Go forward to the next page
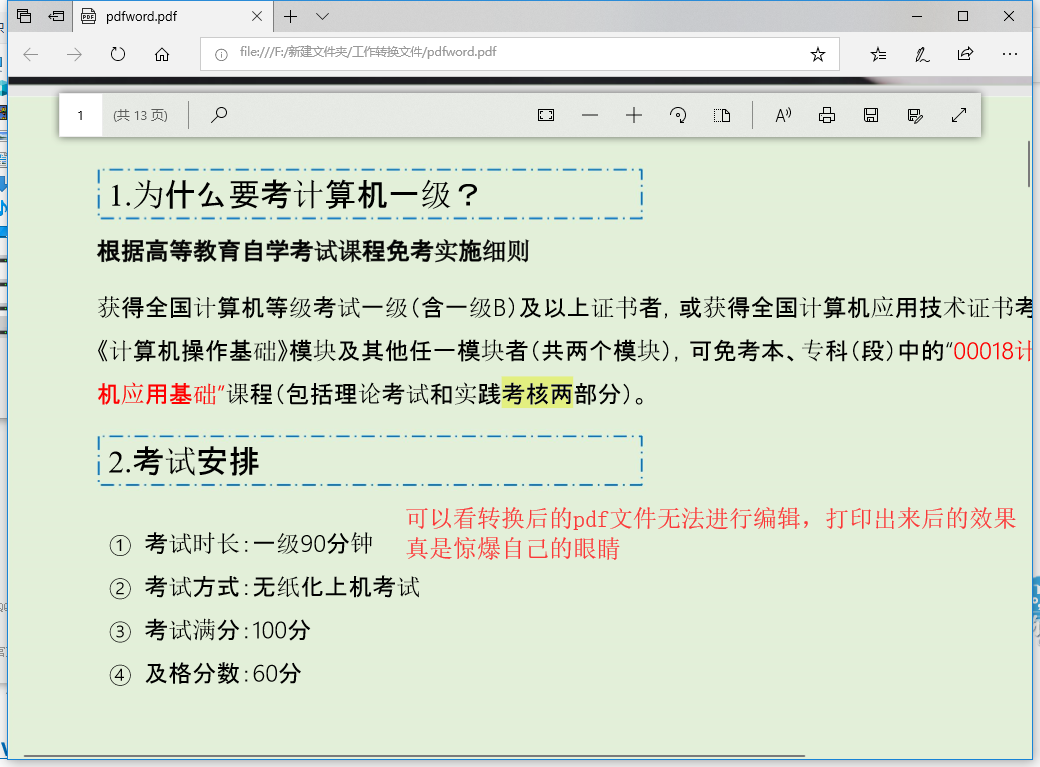Screen dimensions: 1040x767 point(74,54)
